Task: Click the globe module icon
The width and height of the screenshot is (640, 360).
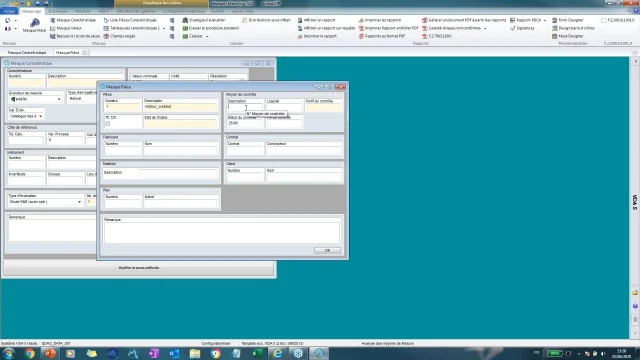Action: pyautogui.click(x=8, y=20)
